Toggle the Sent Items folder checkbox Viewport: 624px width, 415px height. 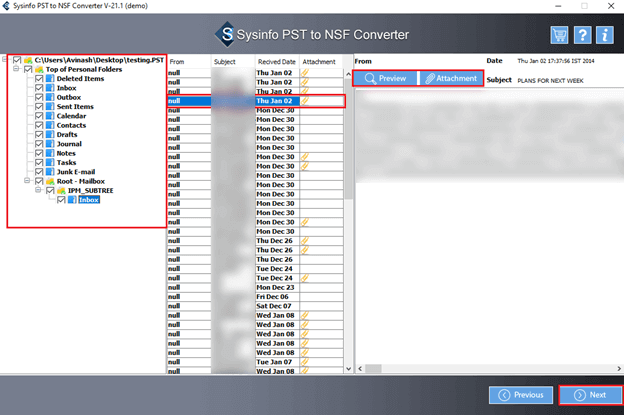39,107
